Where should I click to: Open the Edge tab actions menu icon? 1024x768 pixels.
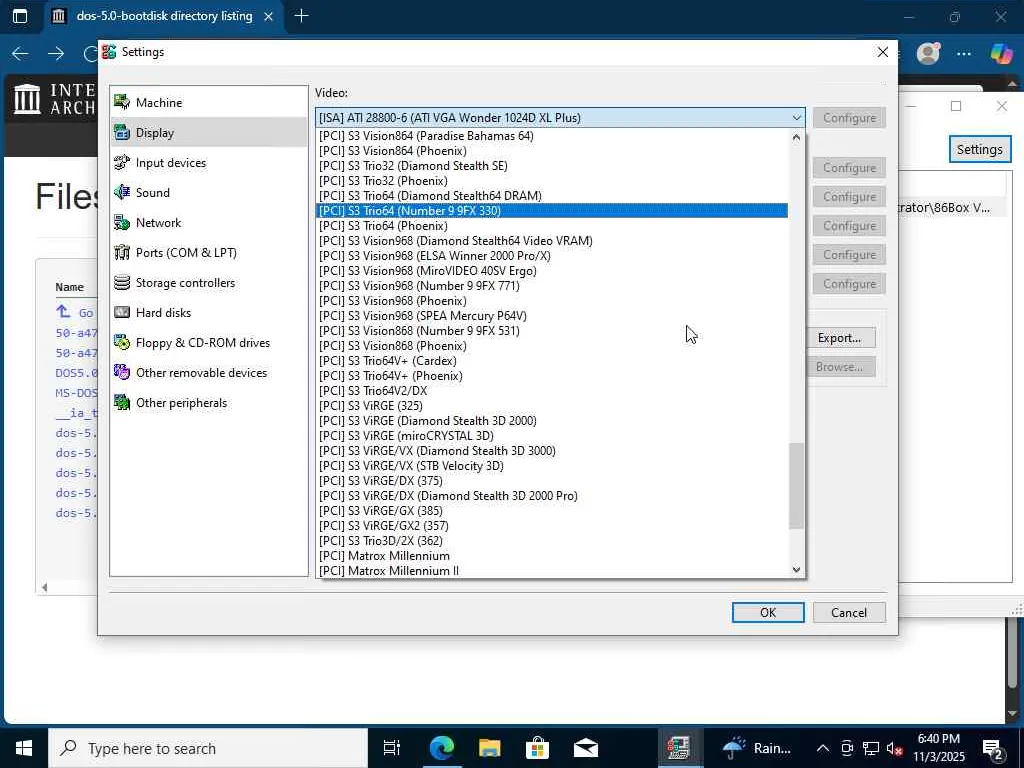(x=20, y=16)
